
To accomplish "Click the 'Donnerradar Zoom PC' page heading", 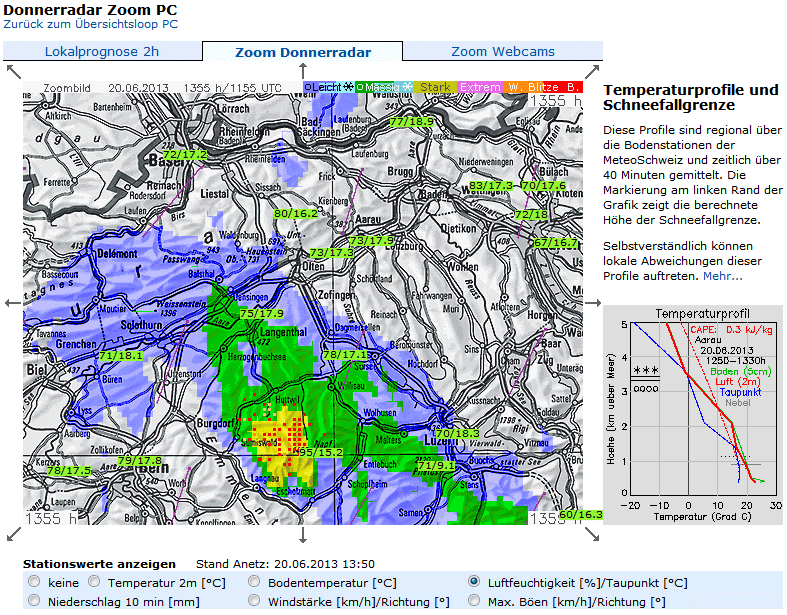I will (x=90, y=10).
